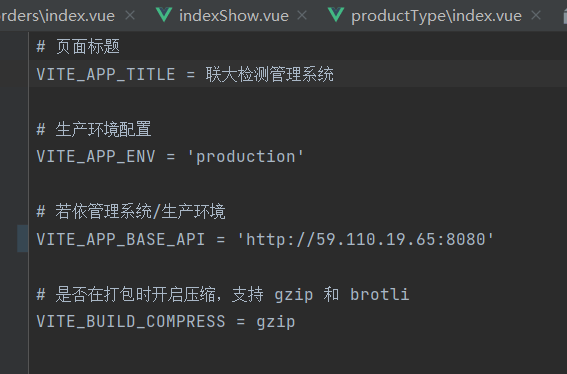The image size is (567, 374).
Task: Click the comment mentioning gzip 和 brotli
Action: (223, 294)
